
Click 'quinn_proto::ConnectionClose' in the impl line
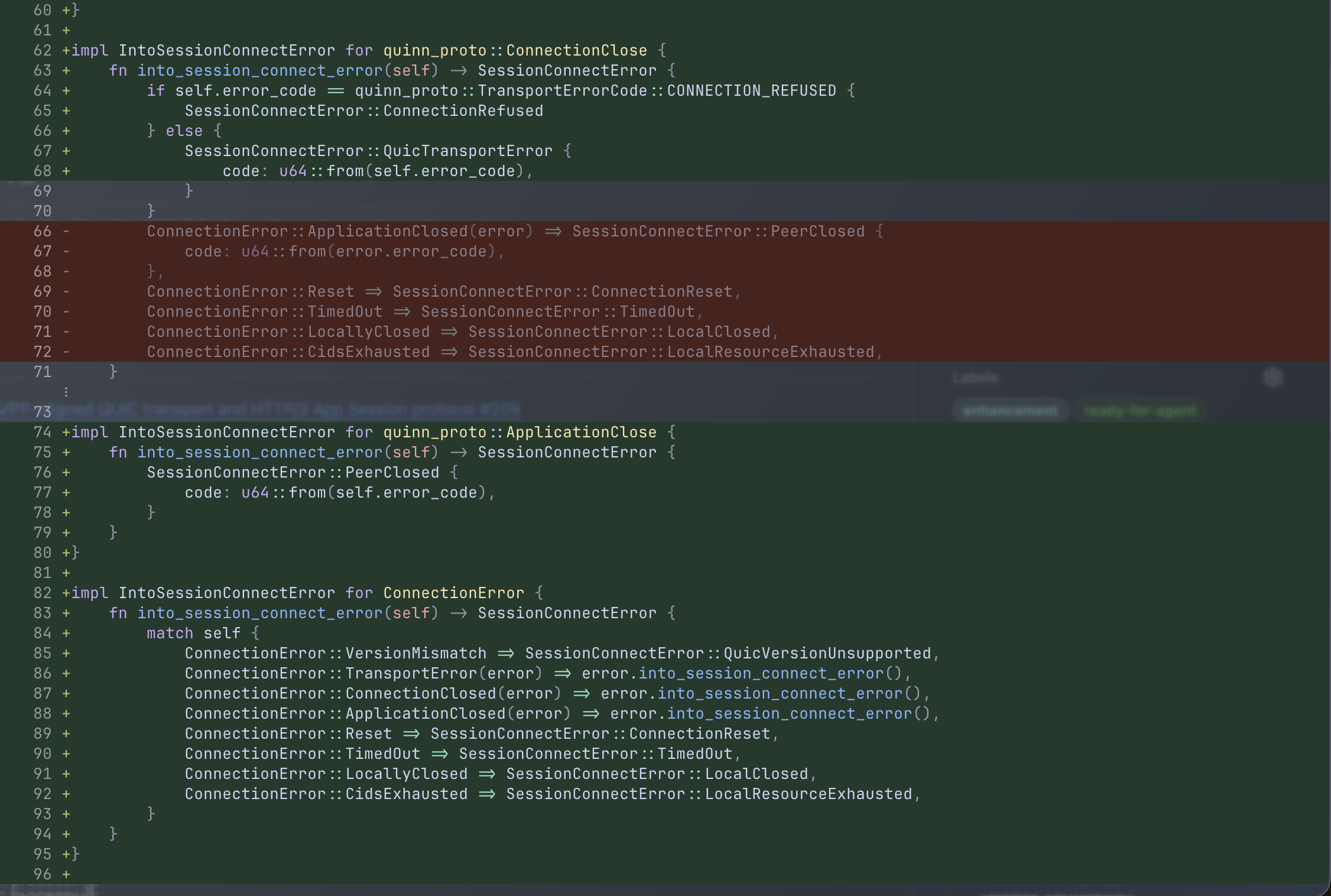coord(515,50)
